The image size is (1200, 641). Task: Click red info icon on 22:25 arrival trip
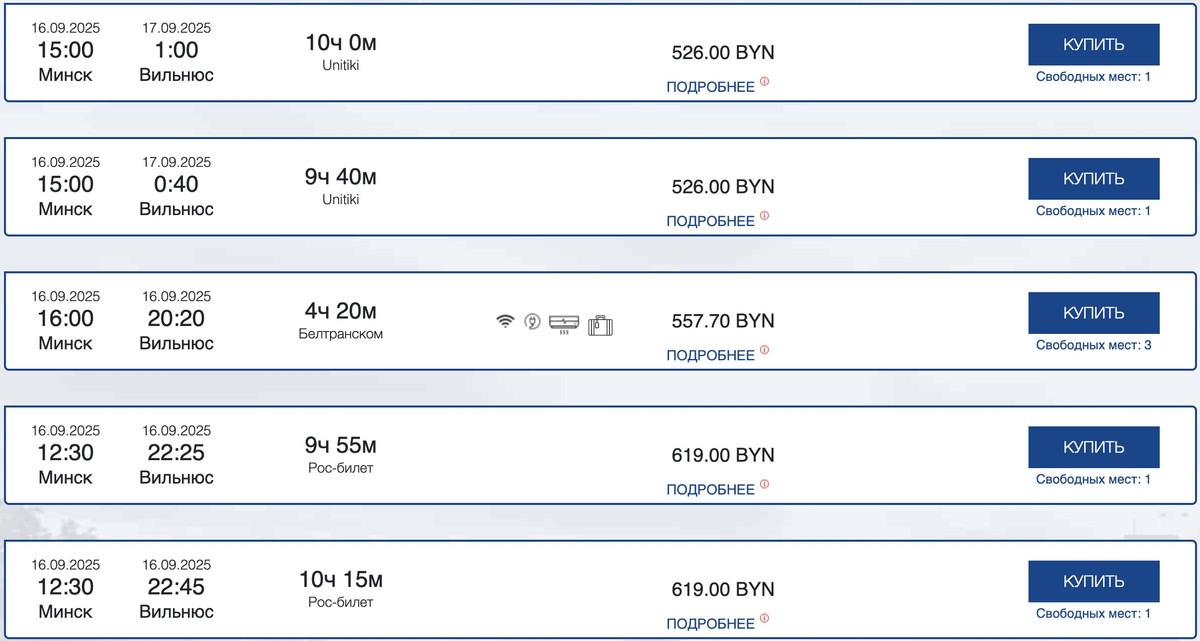click(x=765, y=484)
